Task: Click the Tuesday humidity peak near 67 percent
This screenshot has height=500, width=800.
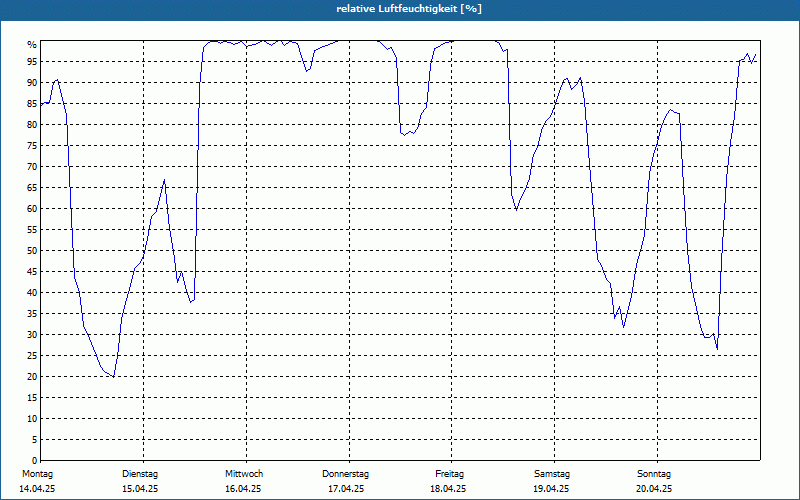Action: click(x=164, y=180)
